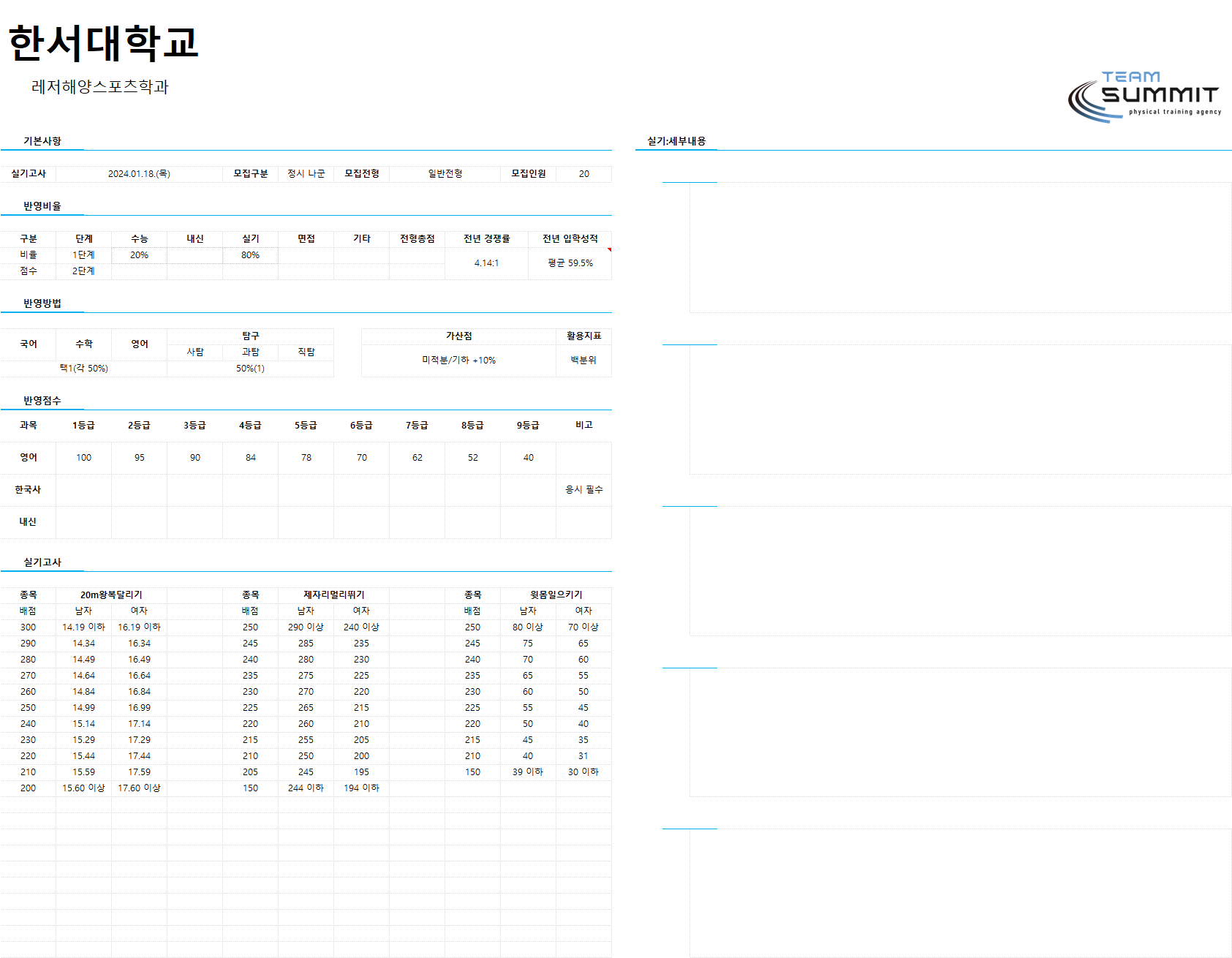Select the 미적분/기하 +10% cell
The width and height of the screenshot is (1232, 958).
point(458,360)
